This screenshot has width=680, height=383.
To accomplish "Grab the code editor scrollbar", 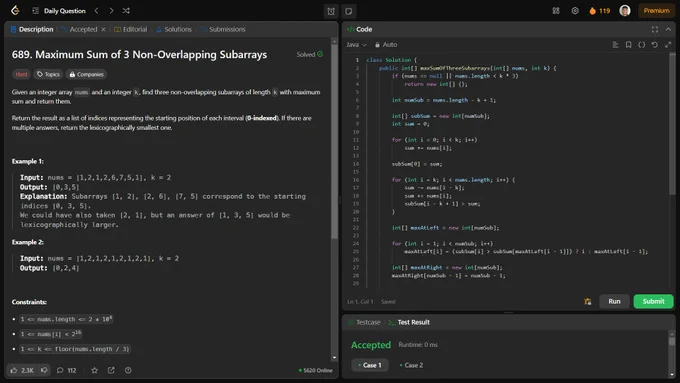I will (672, 124).
